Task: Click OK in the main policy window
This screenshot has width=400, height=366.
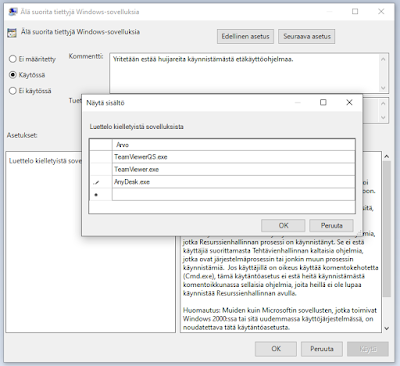Action: tap(276, 349)
